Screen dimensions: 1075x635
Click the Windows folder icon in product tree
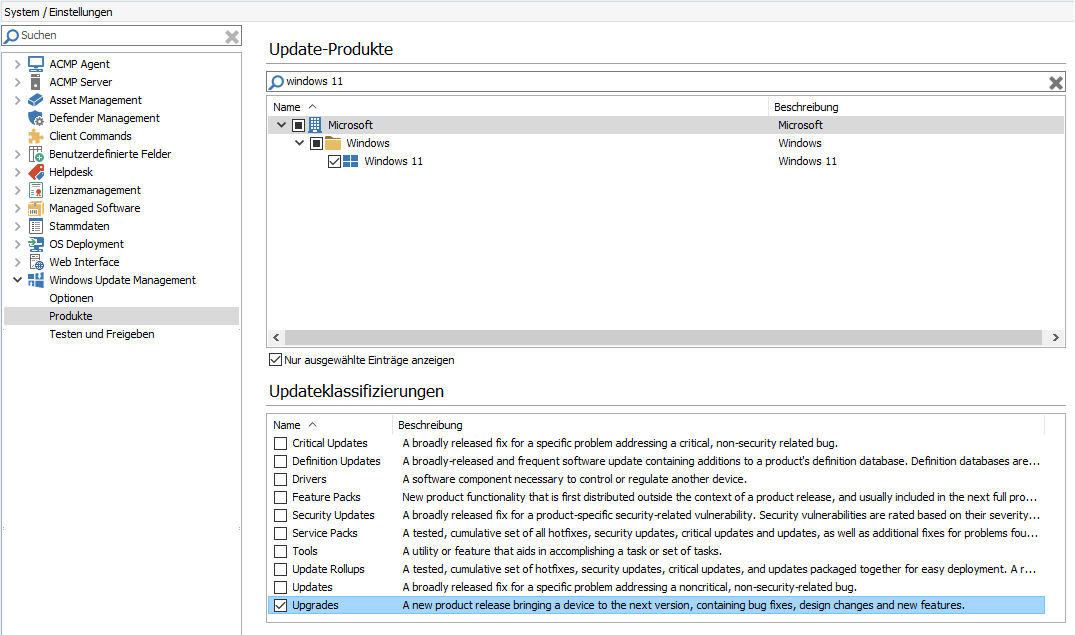pos(333,143)
